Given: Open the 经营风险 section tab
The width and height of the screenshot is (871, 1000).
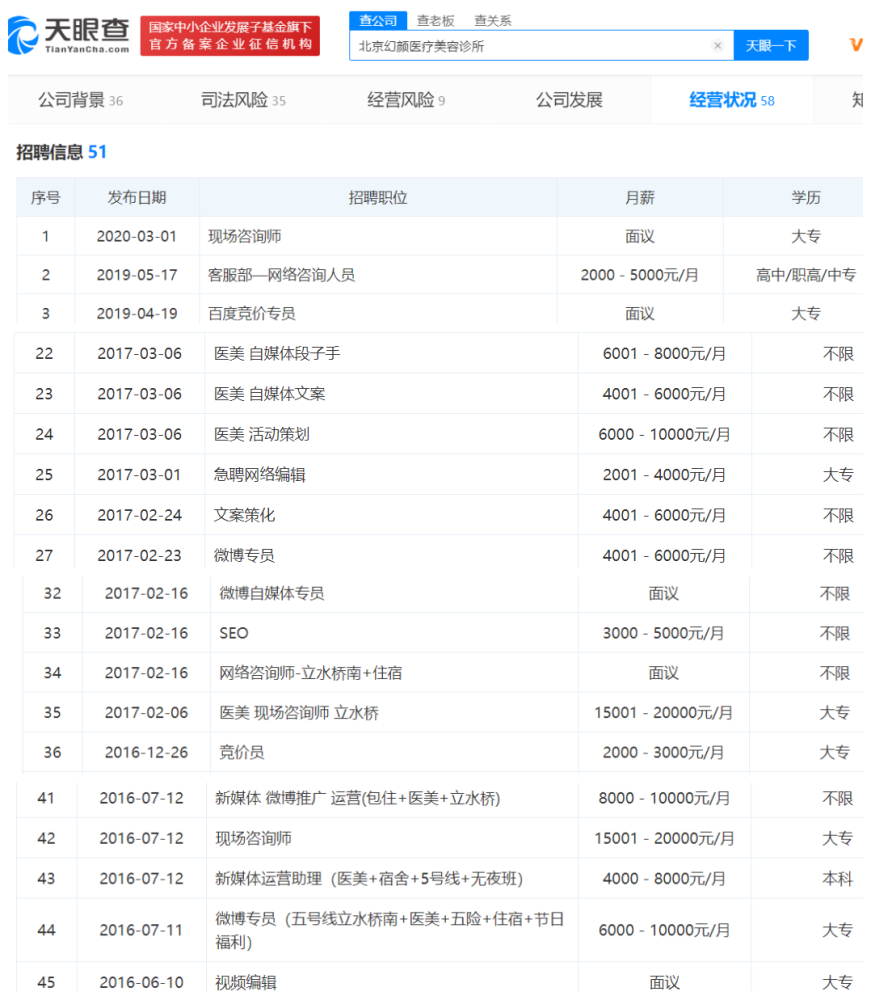Looking at the screenshot, I should click(406, 100).
